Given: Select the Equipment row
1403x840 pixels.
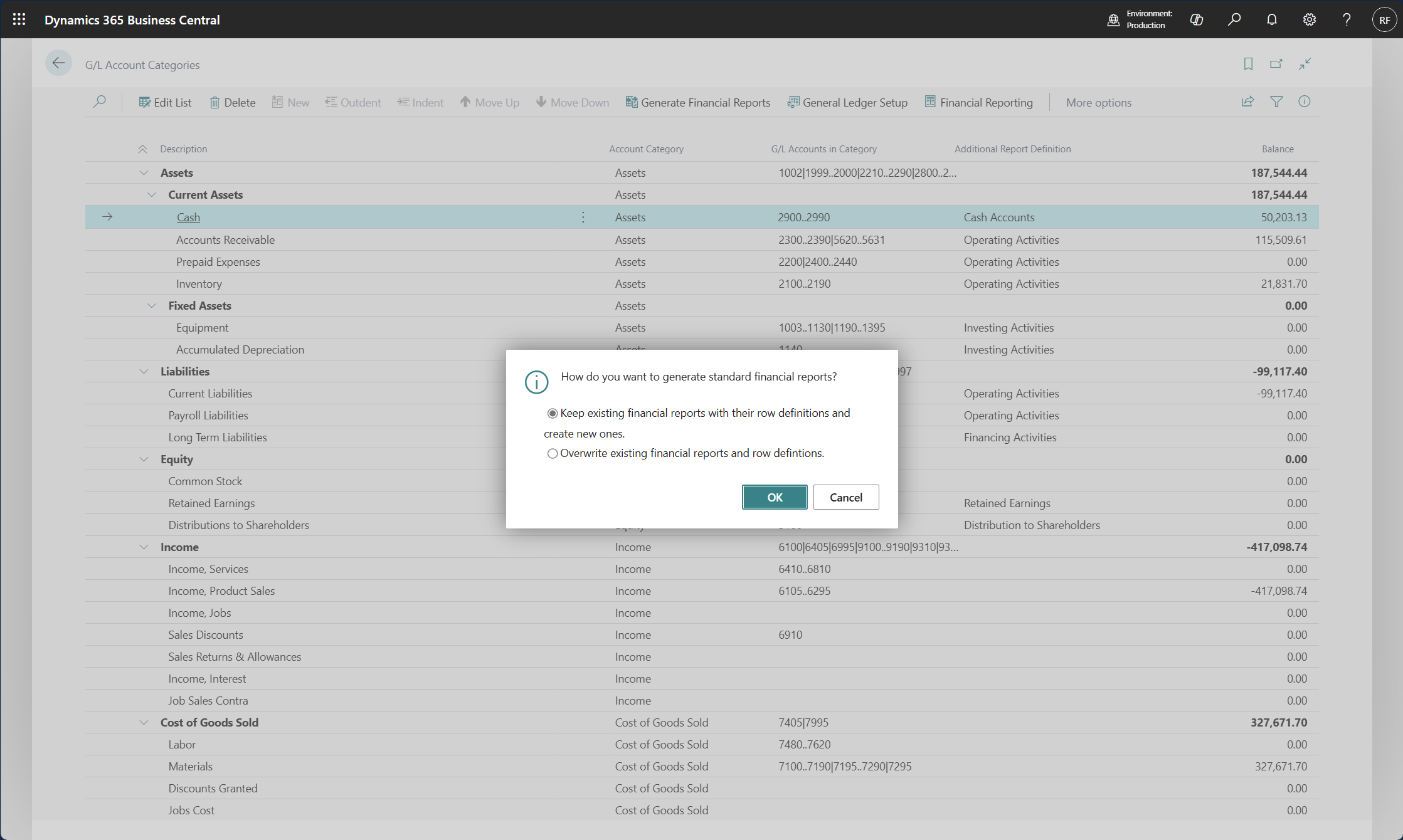Looking at the screenshot, I should click(x=702, y=328).
